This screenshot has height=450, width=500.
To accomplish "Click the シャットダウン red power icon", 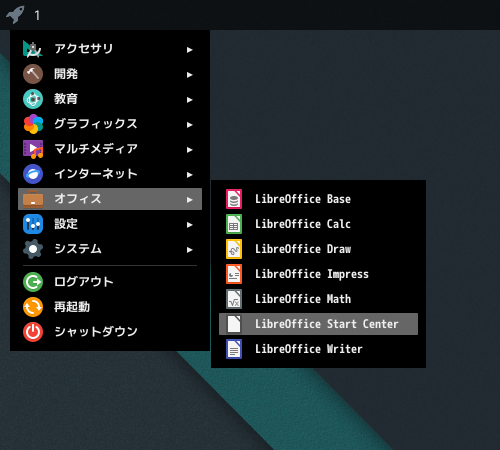I will [33, 332].
